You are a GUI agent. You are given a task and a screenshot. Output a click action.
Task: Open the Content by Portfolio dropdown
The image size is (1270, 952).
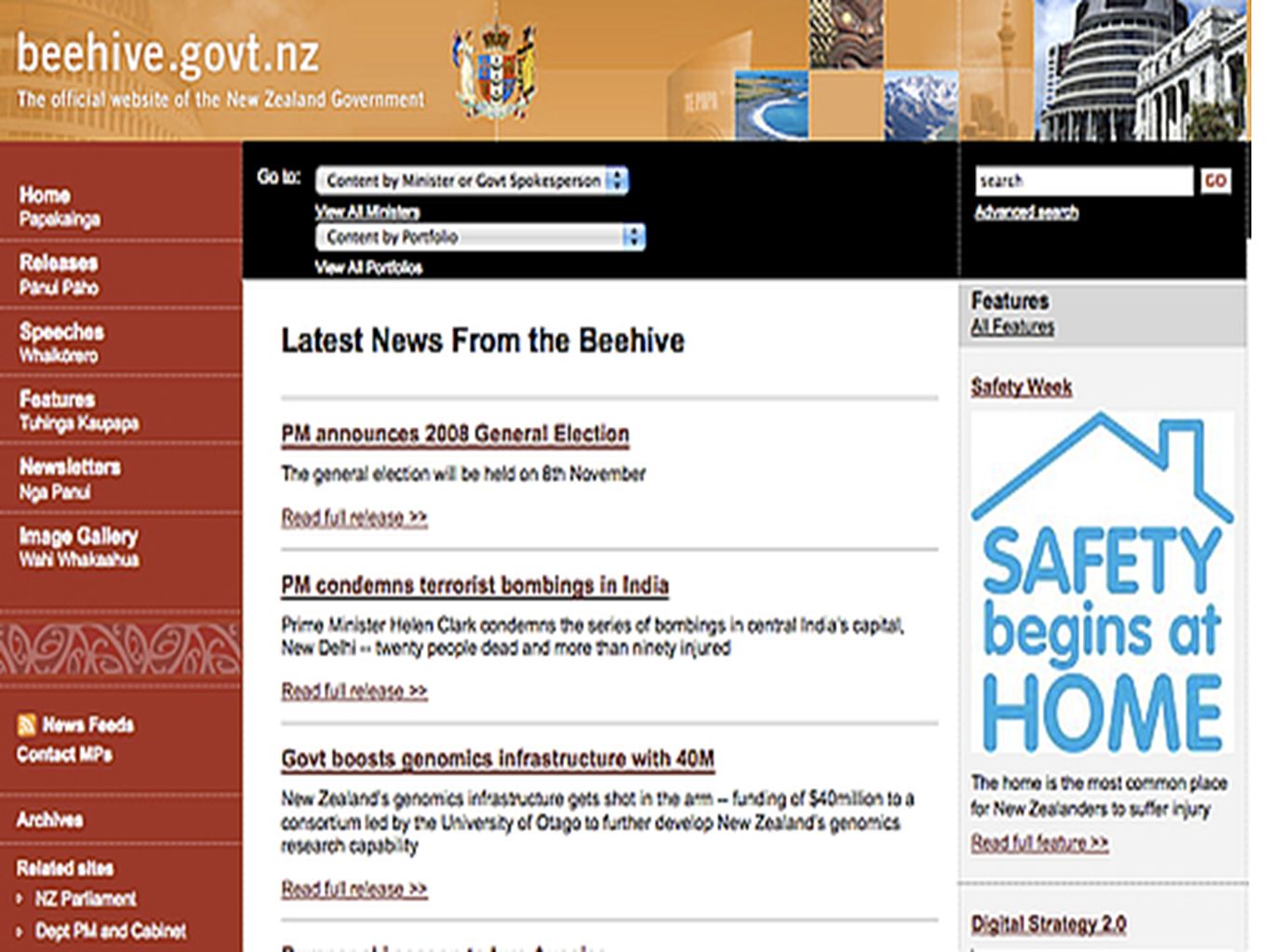click(x=480, y=237)
